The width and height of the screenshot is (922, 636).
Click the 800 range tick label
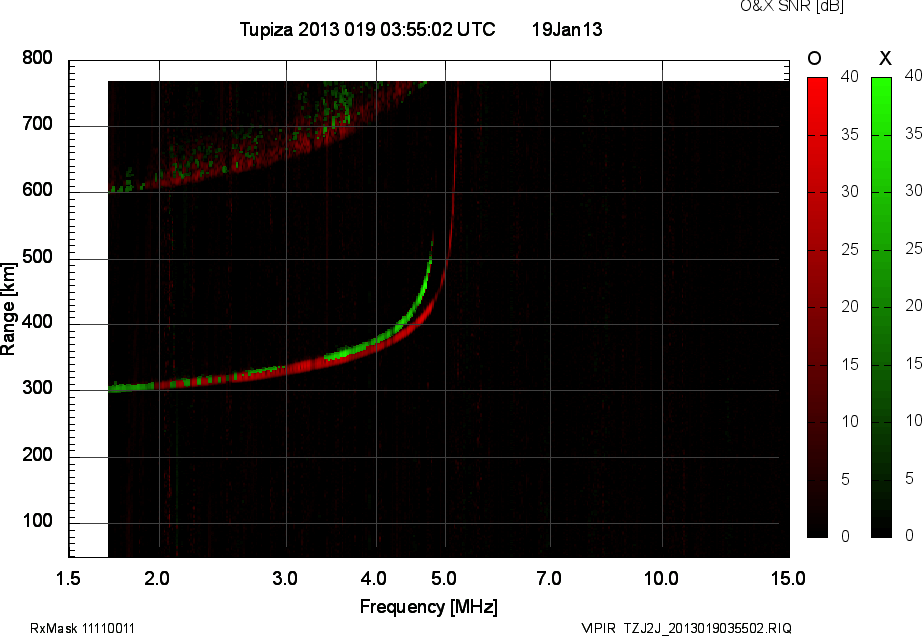(x=37, y=58)
